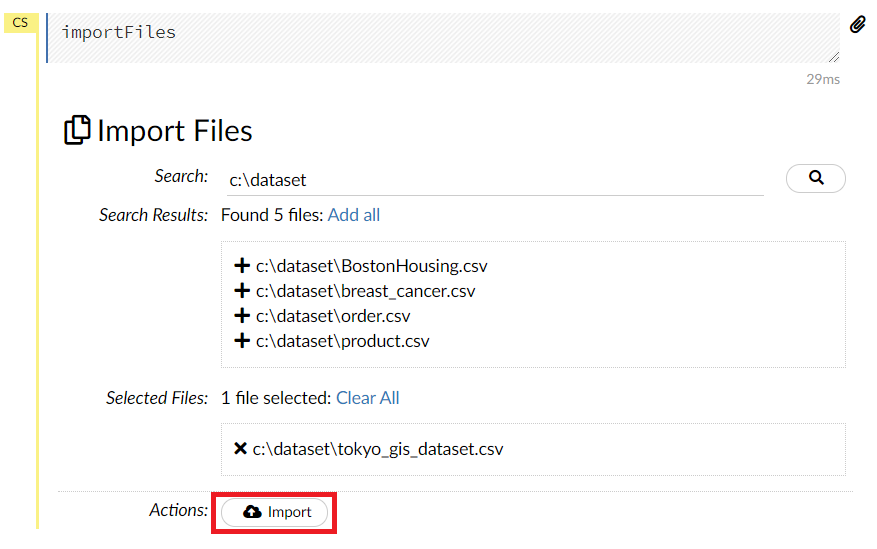Click the plus icon beside order.csv
Viewport: 877px width, 549px height.
241,316
